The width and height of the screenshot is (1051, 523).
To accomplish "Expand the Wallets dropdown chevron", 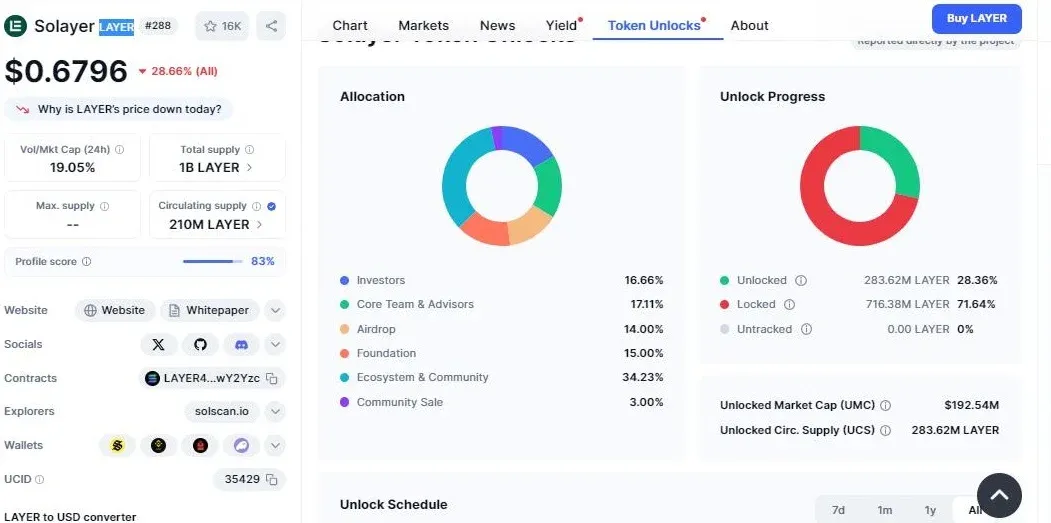I will point(275,445).
